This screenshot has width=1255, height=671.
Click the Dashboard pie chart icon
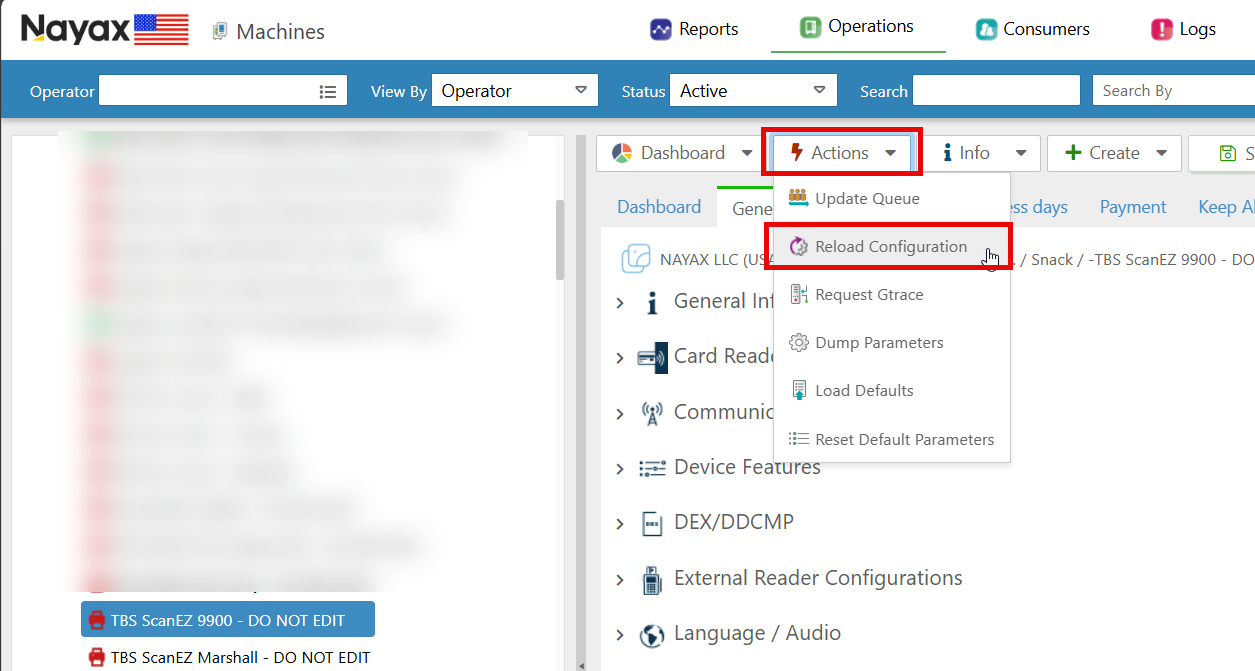[x=622, y=153]
